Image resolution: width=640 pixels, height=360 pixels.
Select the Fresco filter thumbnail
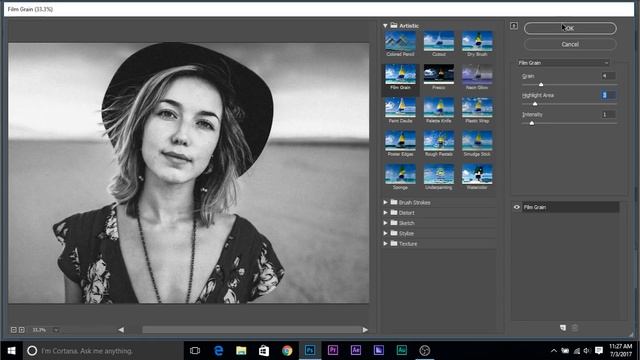[439, 78]
